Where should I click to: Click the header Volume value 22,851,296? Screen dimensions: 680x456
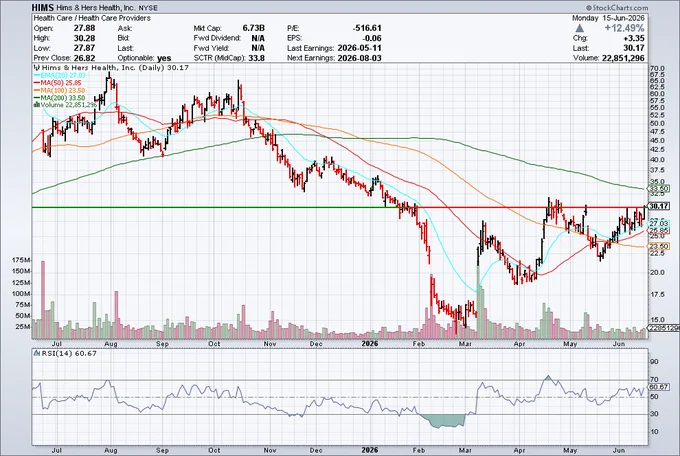tap(623, 58)
